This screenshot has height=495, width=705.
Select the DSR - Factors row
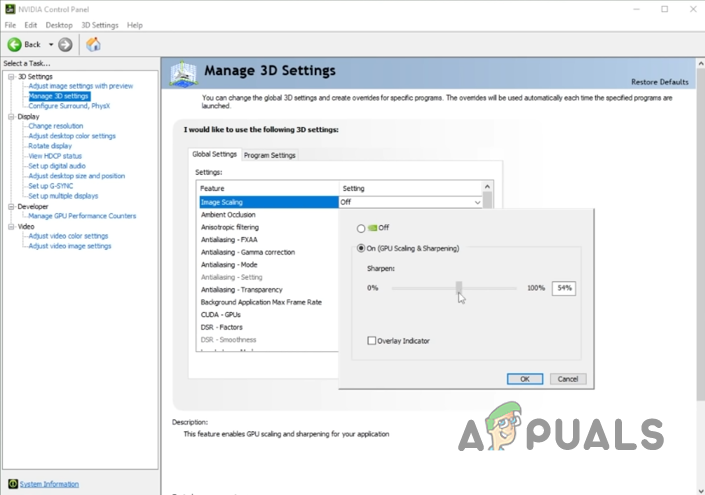[x=268, y=327]
